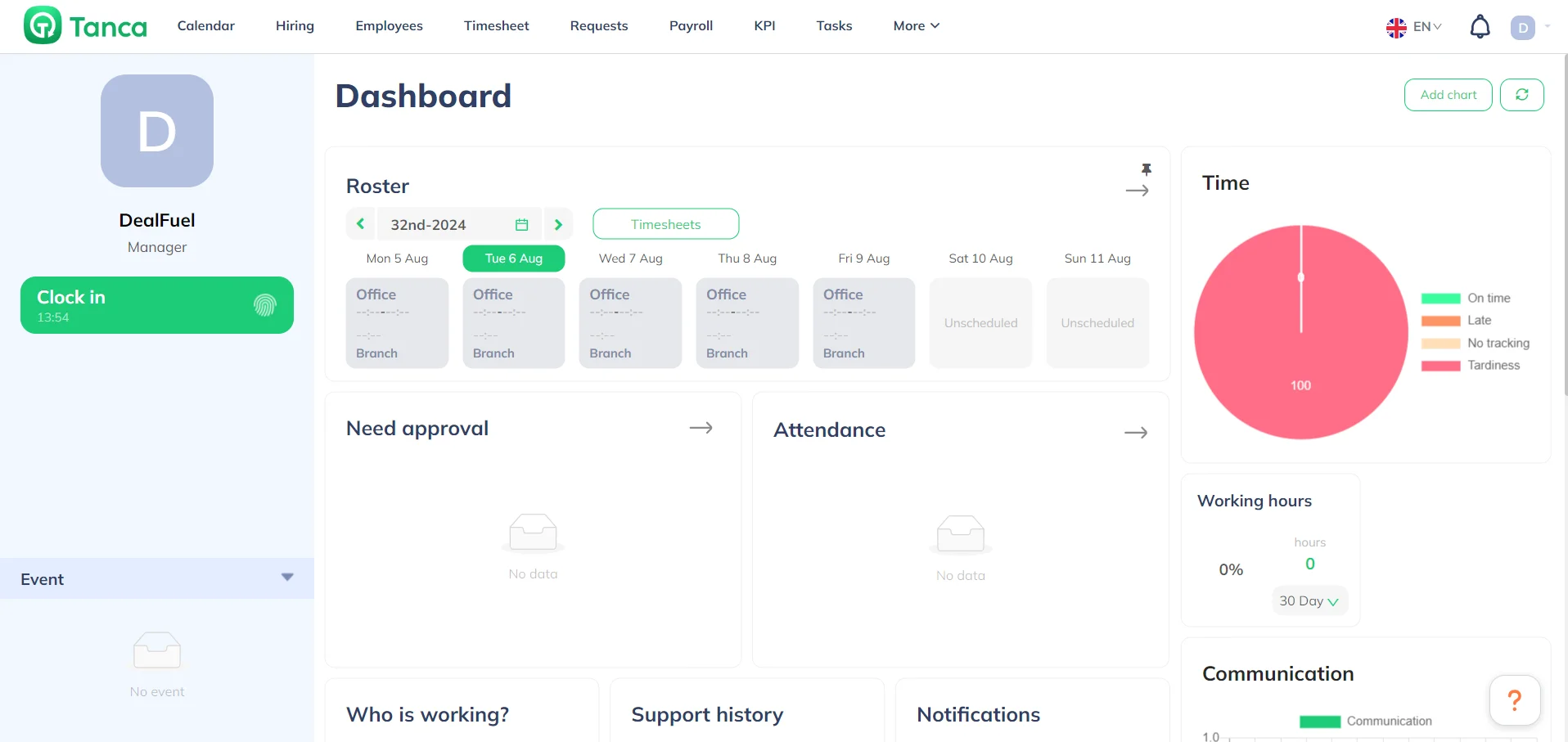
Task: Go to Tasks
Action: click(x=834, y=26)
